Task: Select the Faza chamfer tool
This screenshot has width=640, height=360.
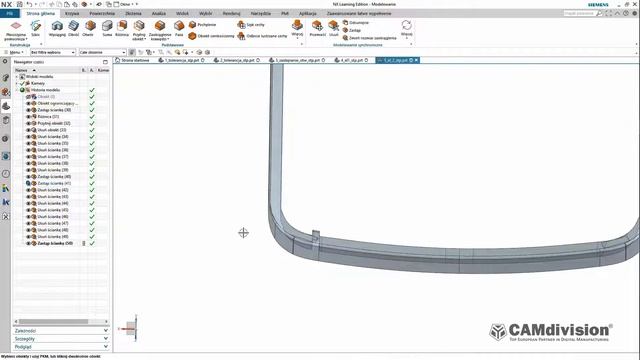Action: click(179, 29)
